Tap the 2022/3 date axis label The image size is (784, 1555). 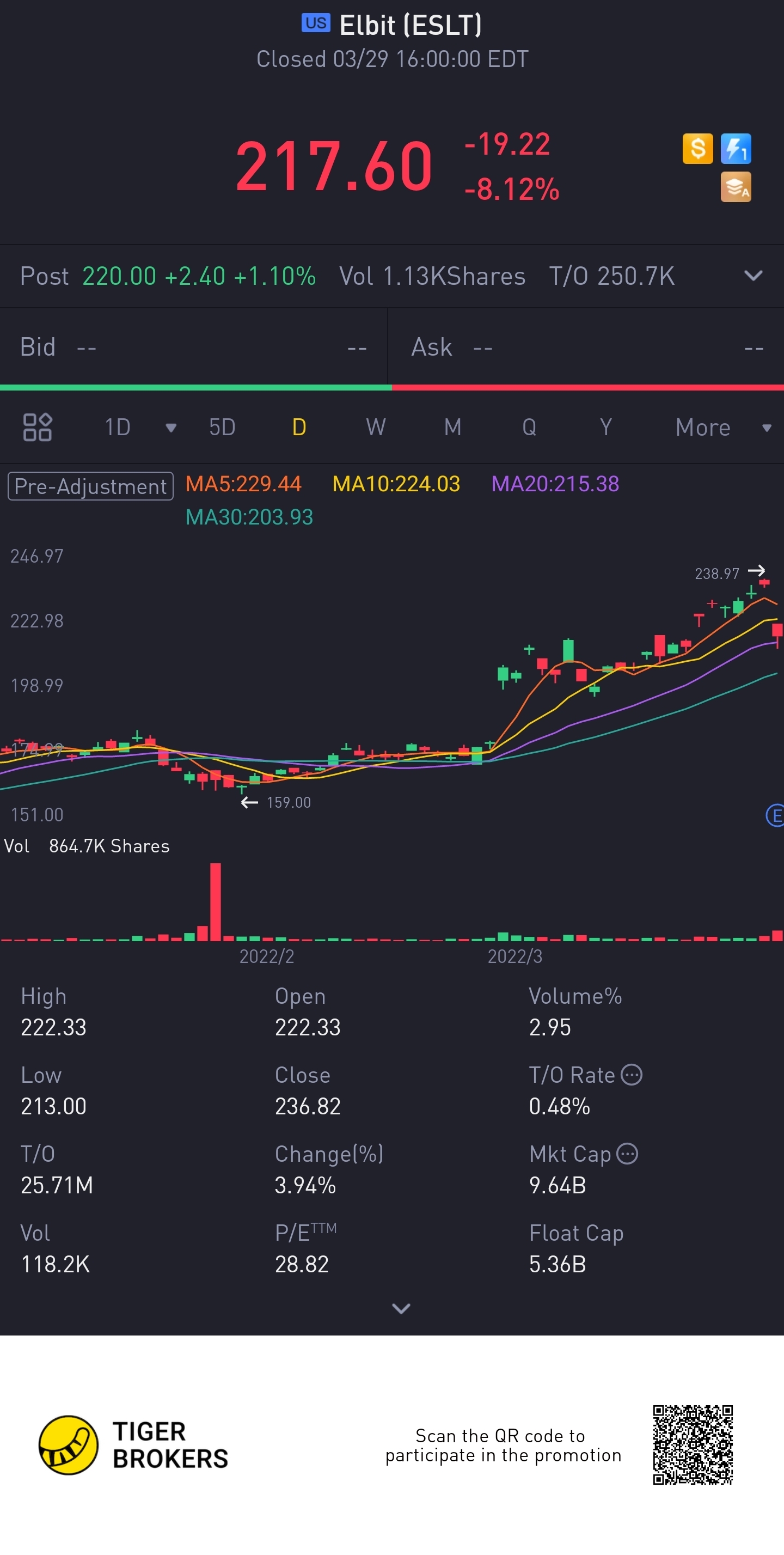coord(515,957)
